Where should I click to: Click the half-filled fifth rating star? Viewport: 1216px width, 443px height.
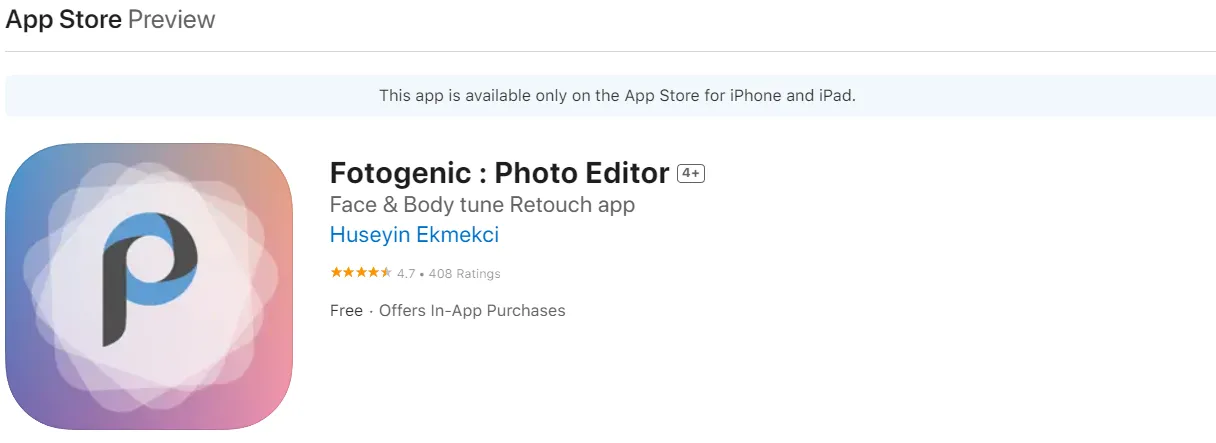point(387,273)
